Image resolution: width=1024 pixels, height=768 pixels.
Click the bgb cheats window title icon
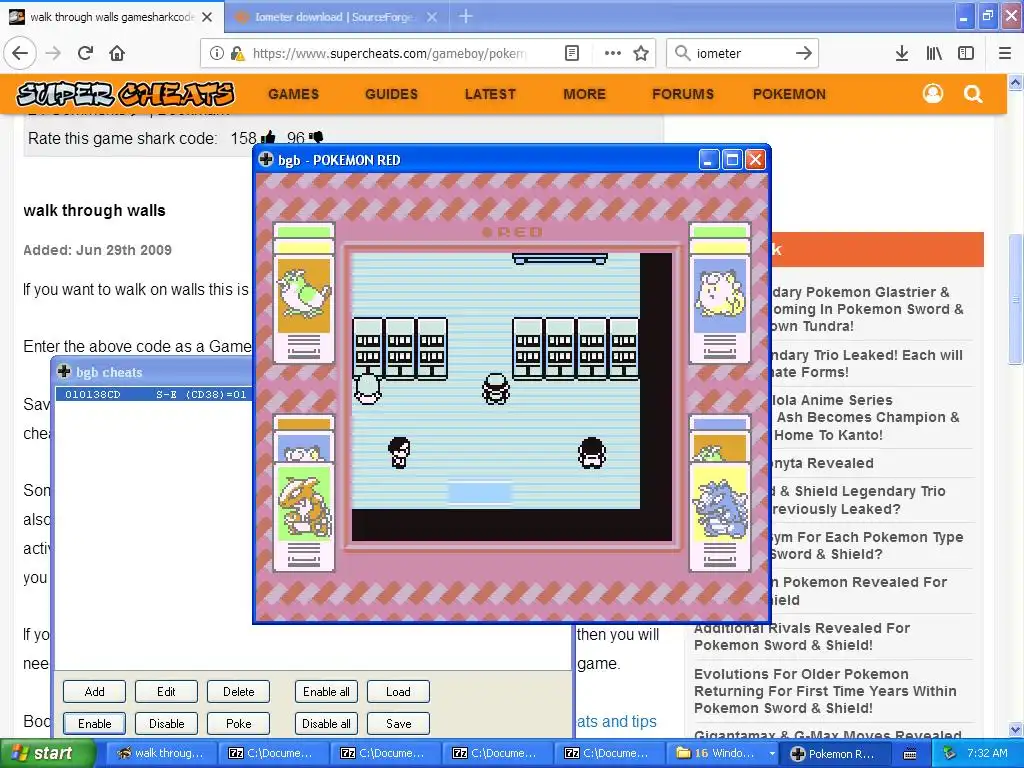click(64, 372)
